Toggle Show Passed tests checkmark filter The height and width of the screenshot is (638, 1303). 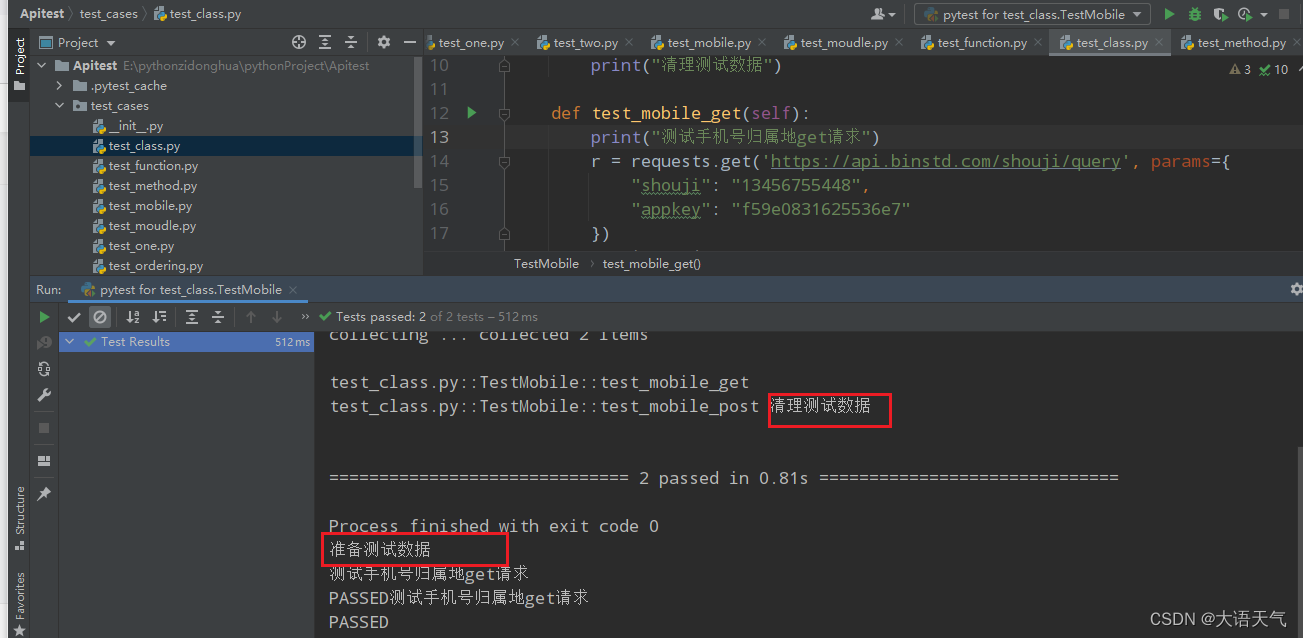click(73, 317)
